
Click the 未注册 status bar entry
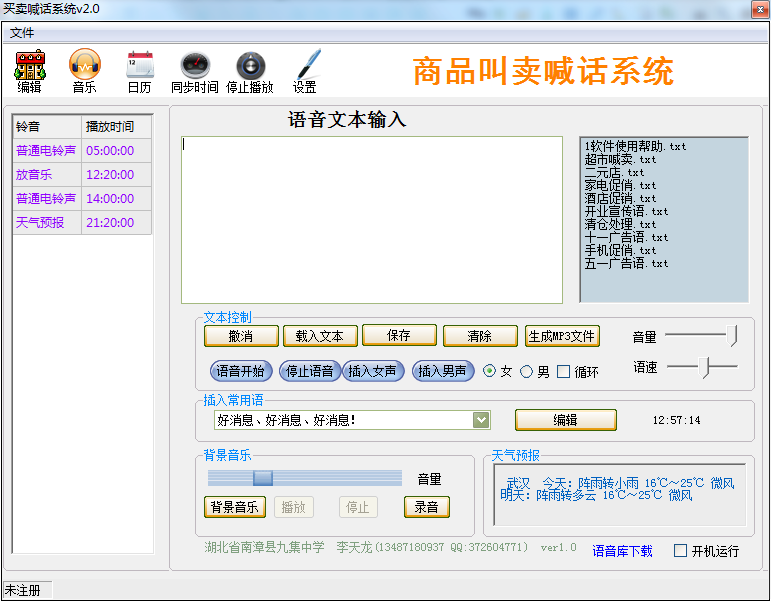27,590
